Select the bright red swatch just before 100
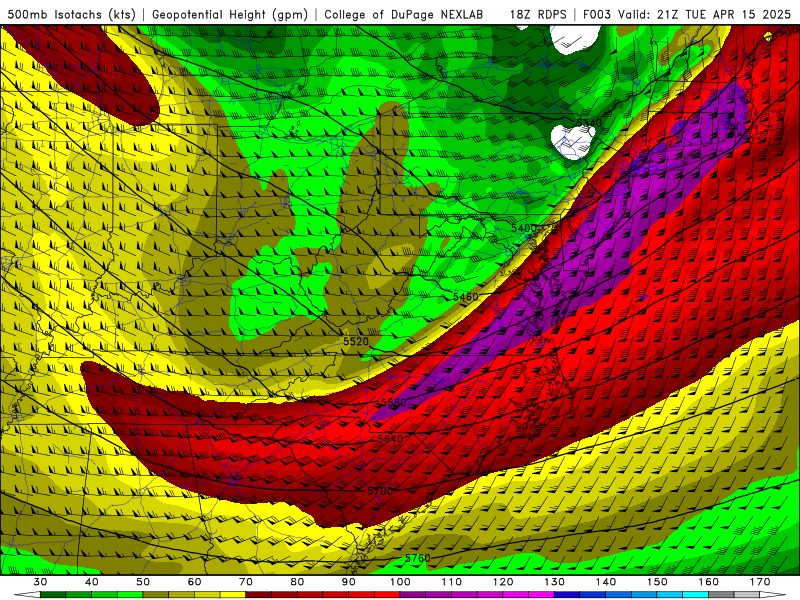The width and height of the screenshot is (800, 600). [387, 595]
